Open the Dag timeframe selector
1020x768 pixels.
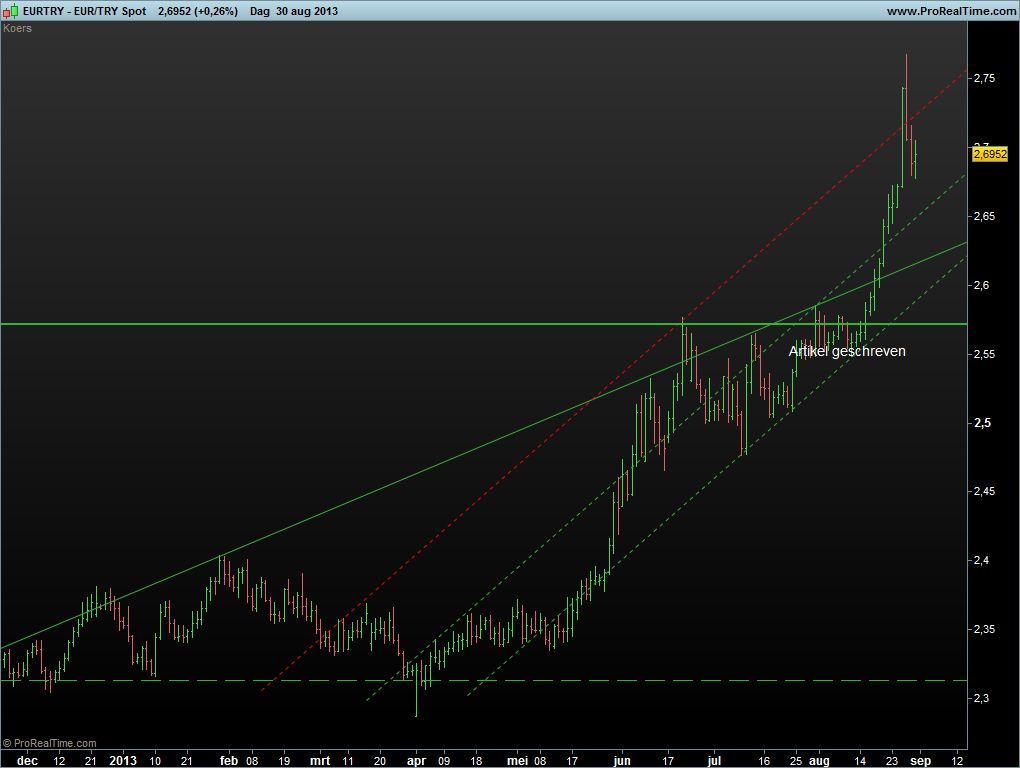pyautogui.click(x=260, y=11)
